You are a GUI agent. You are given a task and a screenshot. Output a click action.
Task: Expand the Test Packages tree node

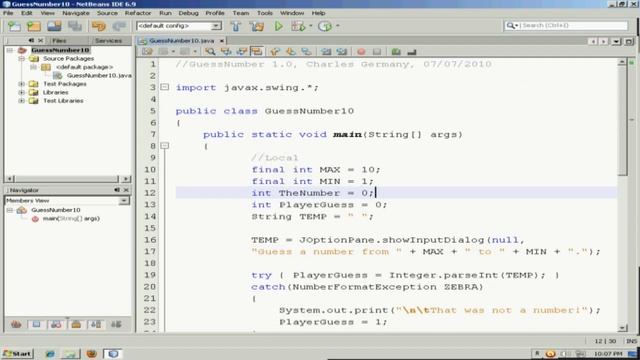(x=22, y=84)
